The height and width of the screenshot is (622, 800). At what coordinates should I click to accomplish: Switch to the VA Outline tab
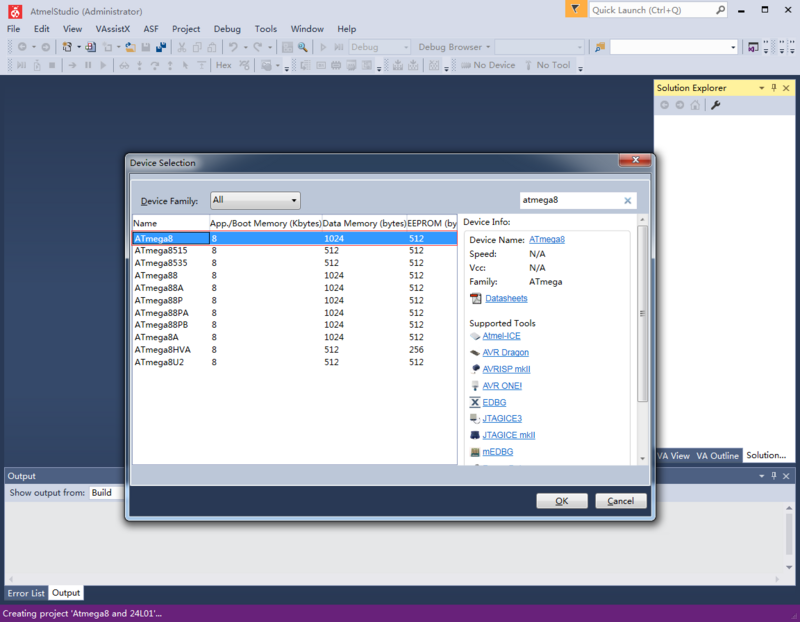click(718, 456)
